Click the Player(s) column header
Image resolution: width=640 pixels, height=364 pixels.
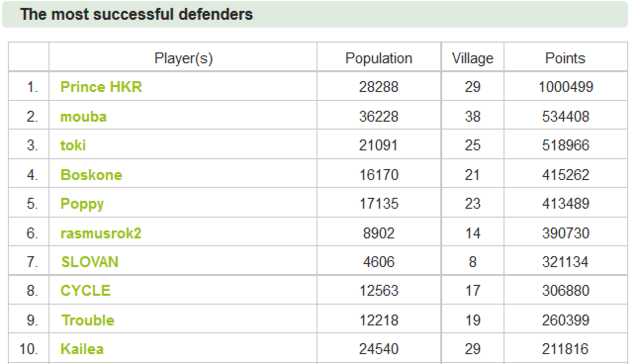[x=183, y=58]
